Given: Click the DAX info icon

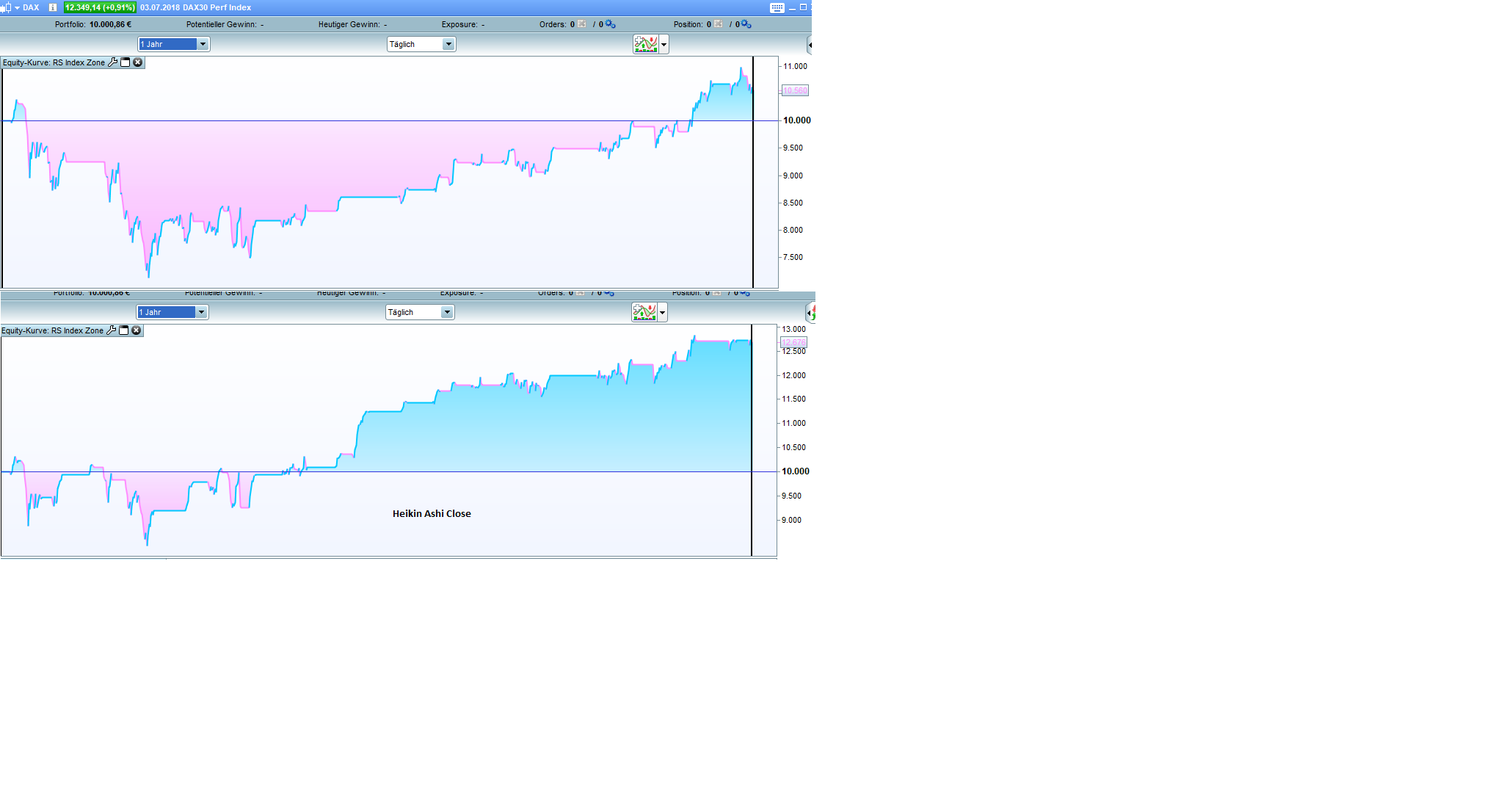Looking at the screenshot, I should click(x=53, y=7).
